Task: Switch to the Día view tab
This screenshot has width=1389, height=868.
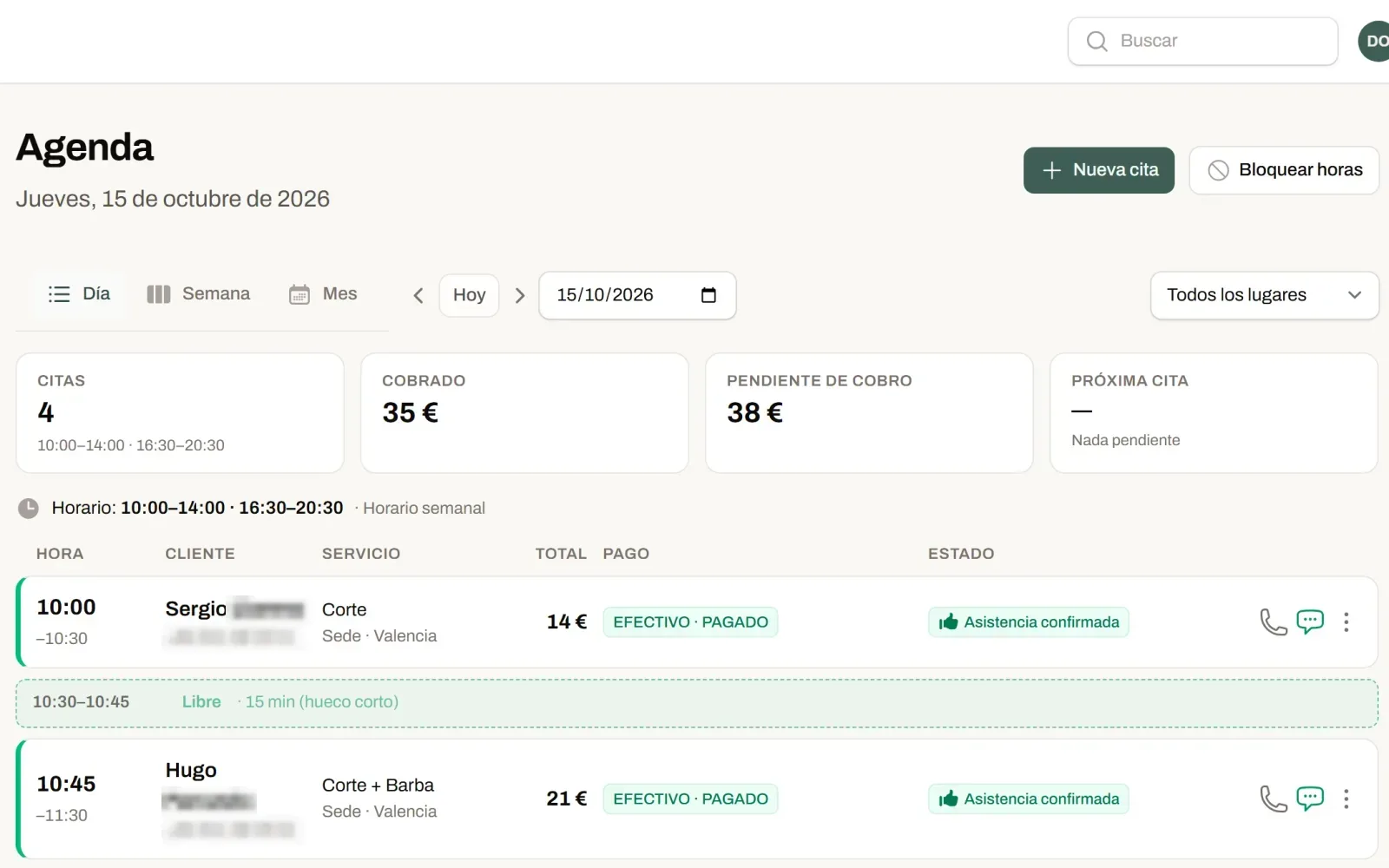Action: click(79, 294)
